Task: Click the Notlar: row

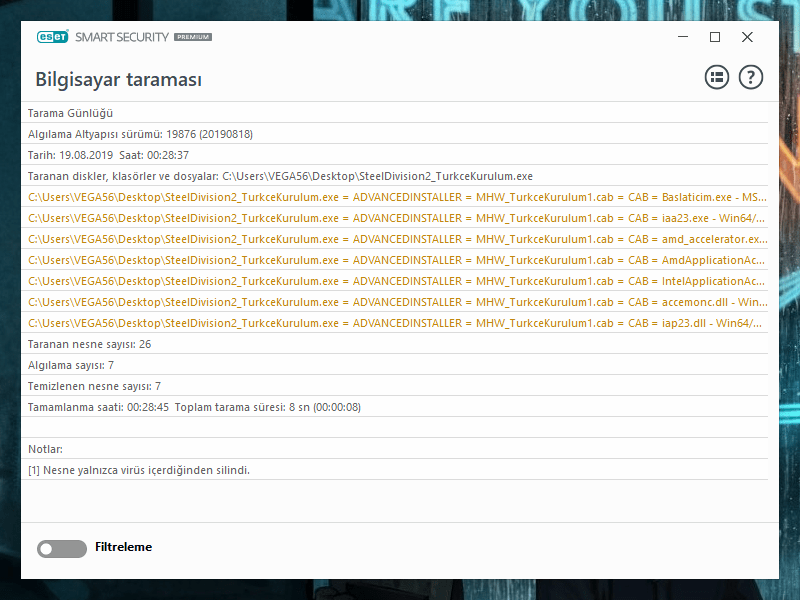Action: [395, 448]
